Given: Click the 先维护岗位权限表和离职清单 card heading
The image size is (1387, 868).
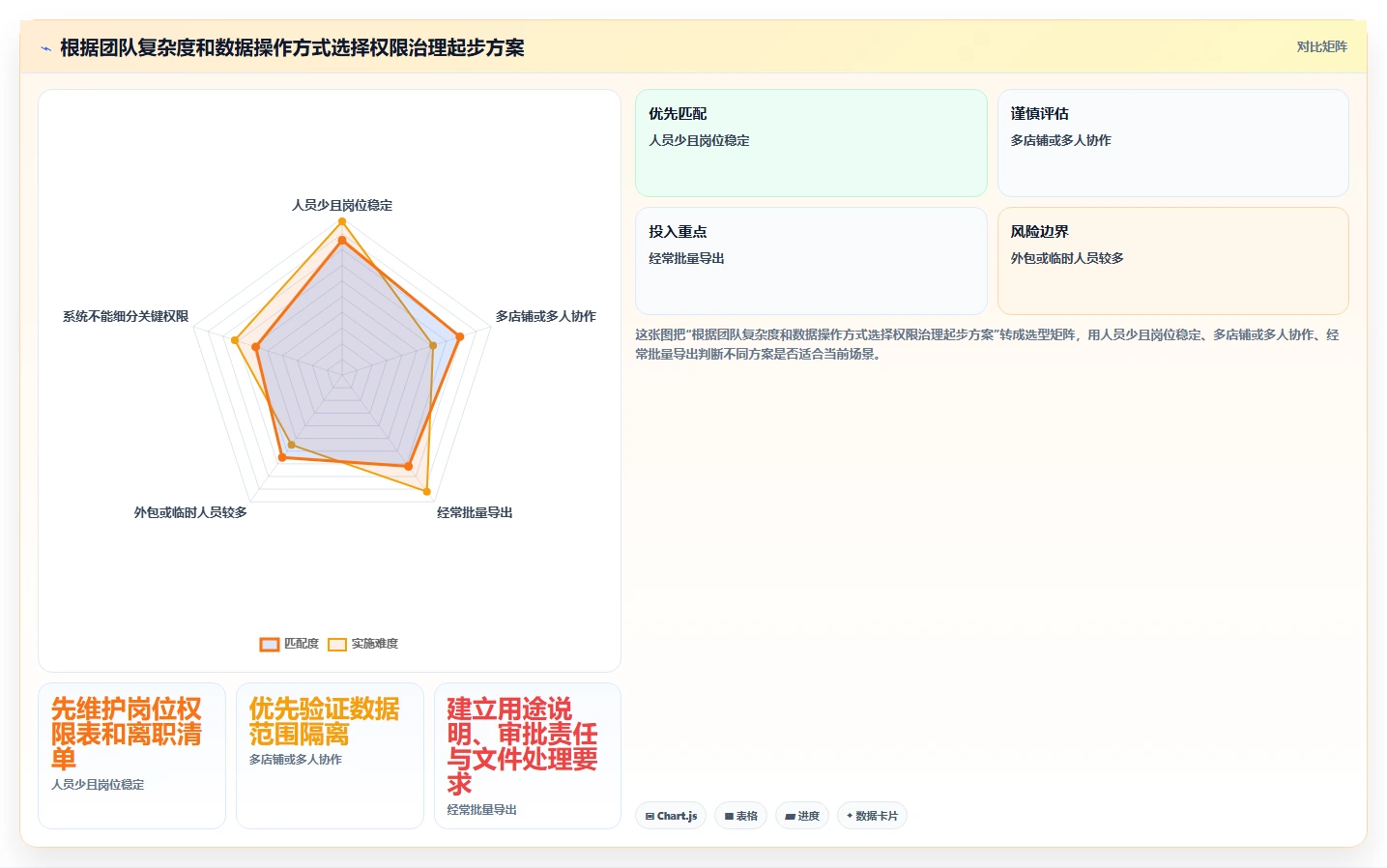Looking at the screenshot, I should pos(127,734).
